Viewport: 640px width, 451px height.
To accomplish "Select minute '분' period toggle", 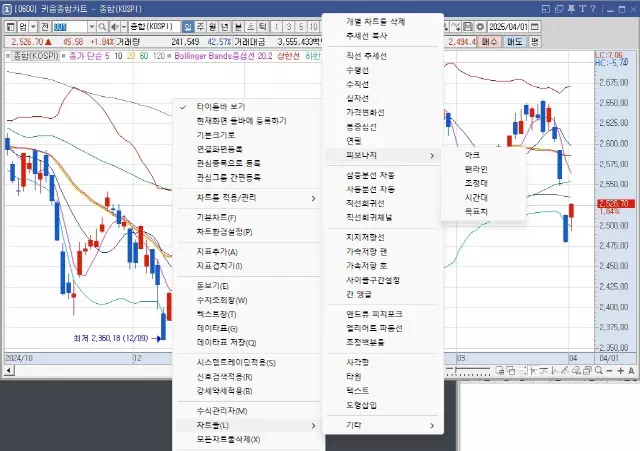I will tap(238, 27).
